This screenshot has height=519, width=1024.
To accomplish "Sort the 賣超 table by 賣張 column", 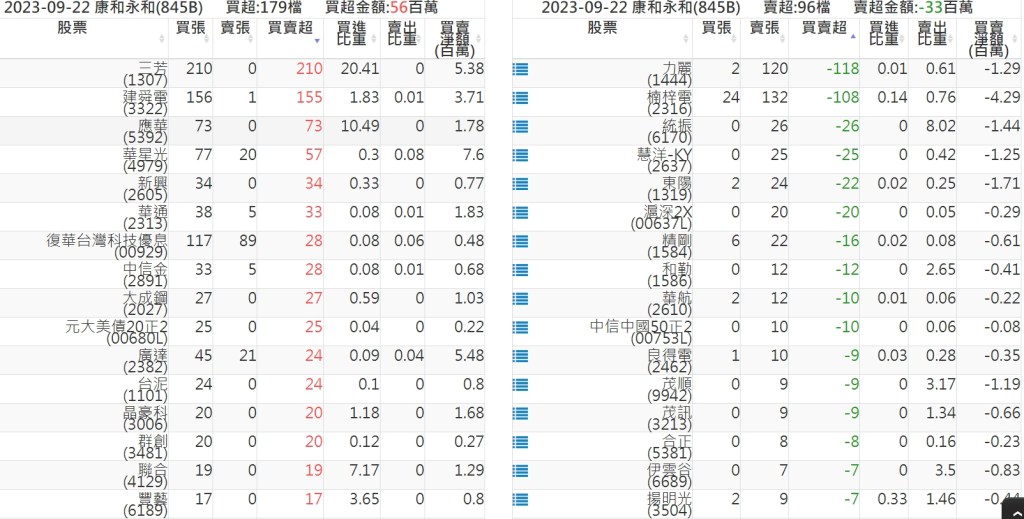I will pyautogui.click(x=765, y=28).
